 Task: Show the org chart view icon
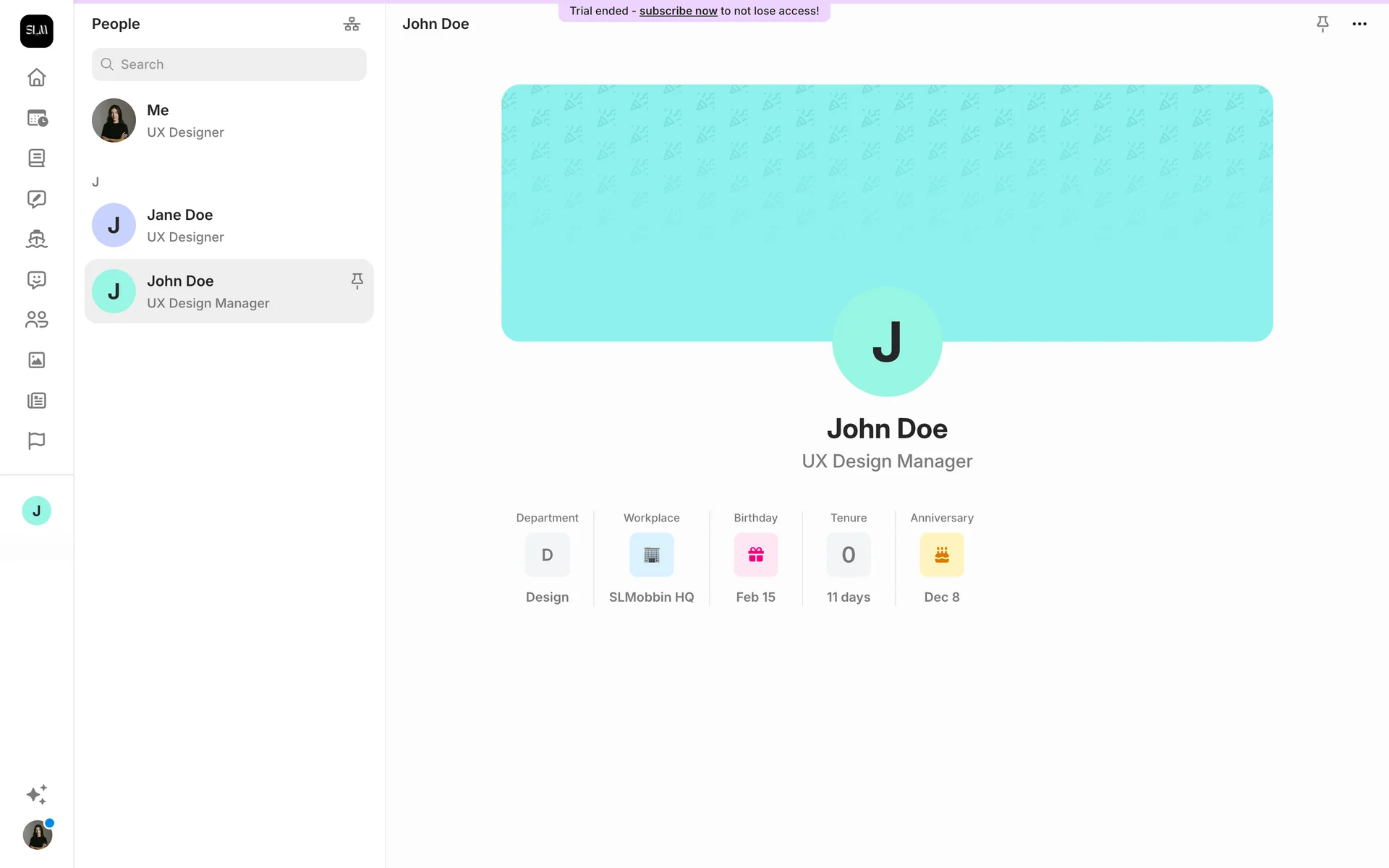pos(352,25)
